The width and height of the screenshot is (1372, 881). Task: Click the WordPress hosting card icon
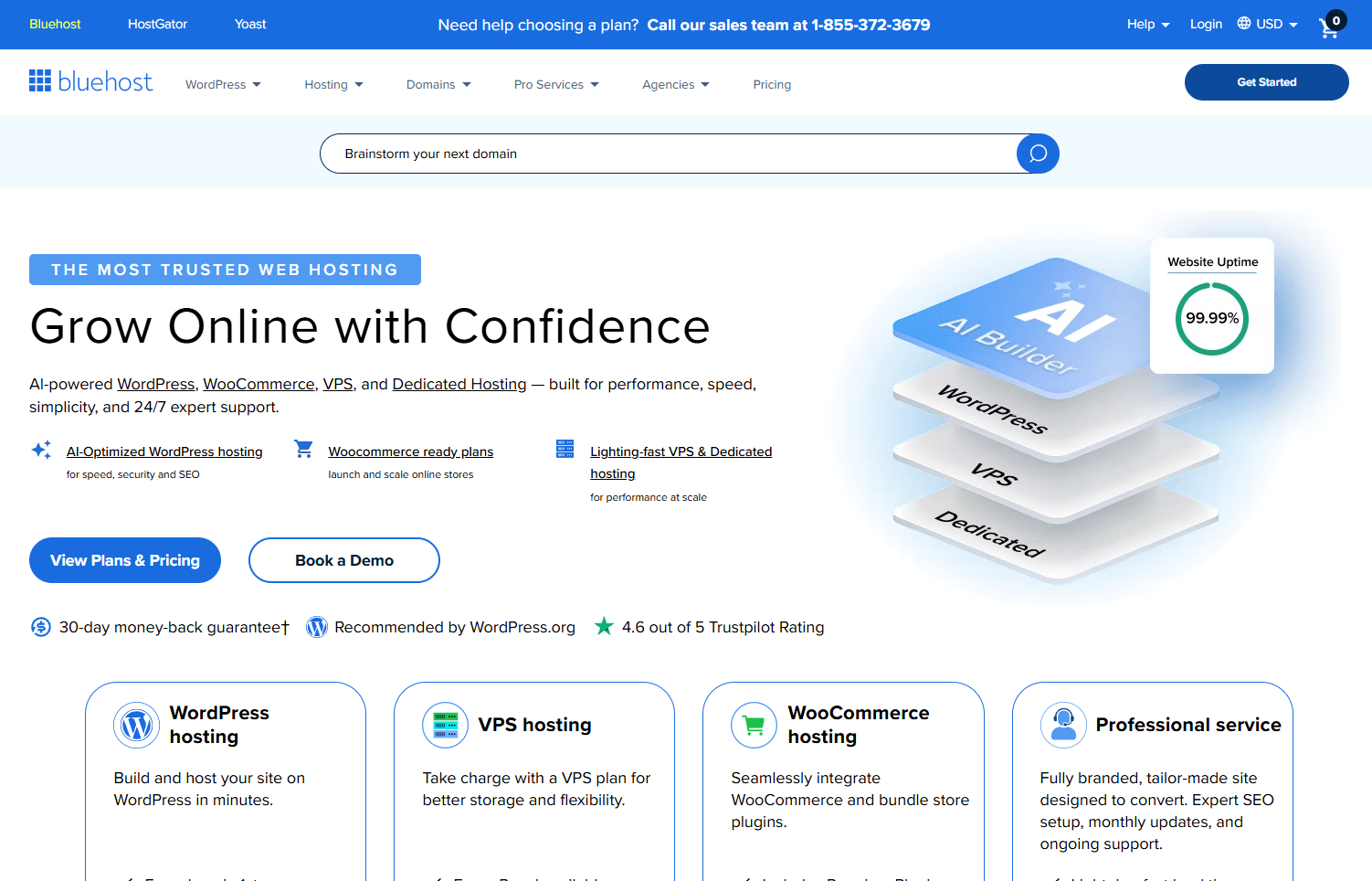(x=136, y=726)
